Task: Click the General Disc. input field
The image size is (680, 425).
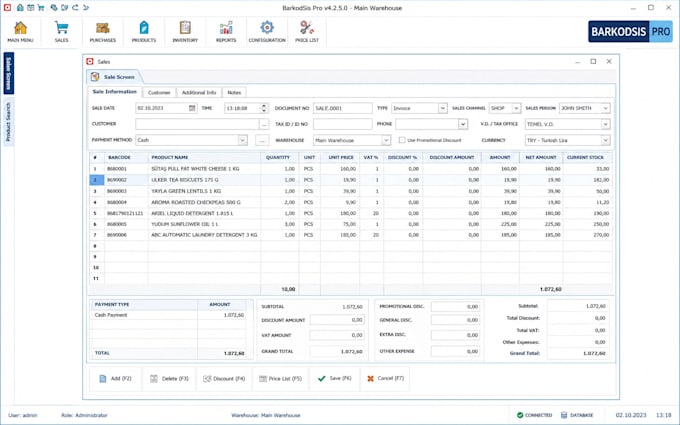Action: (455, 320)
